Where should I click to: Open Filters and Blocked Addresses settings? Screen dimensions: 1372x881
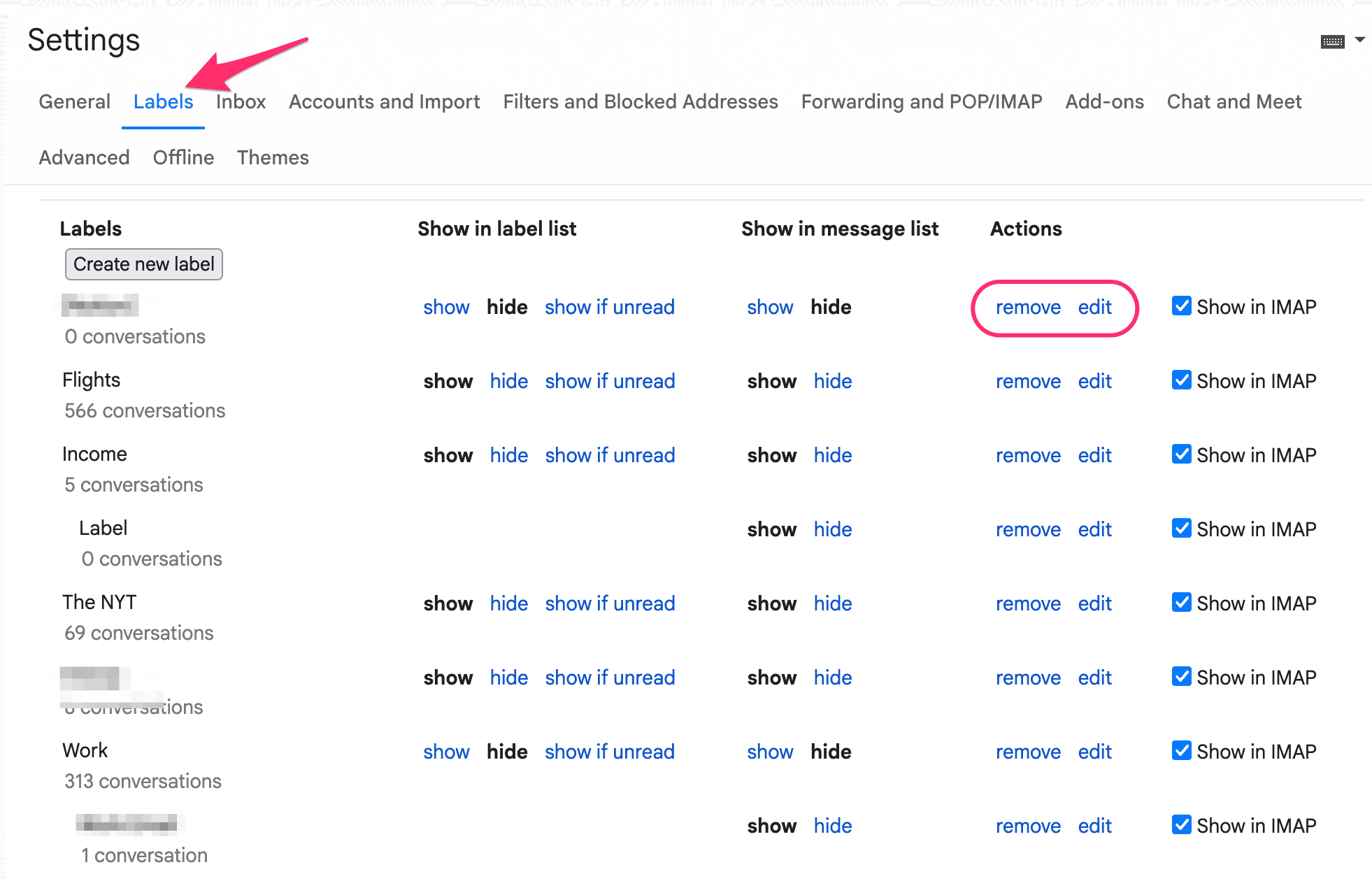[x=640, y=101]
